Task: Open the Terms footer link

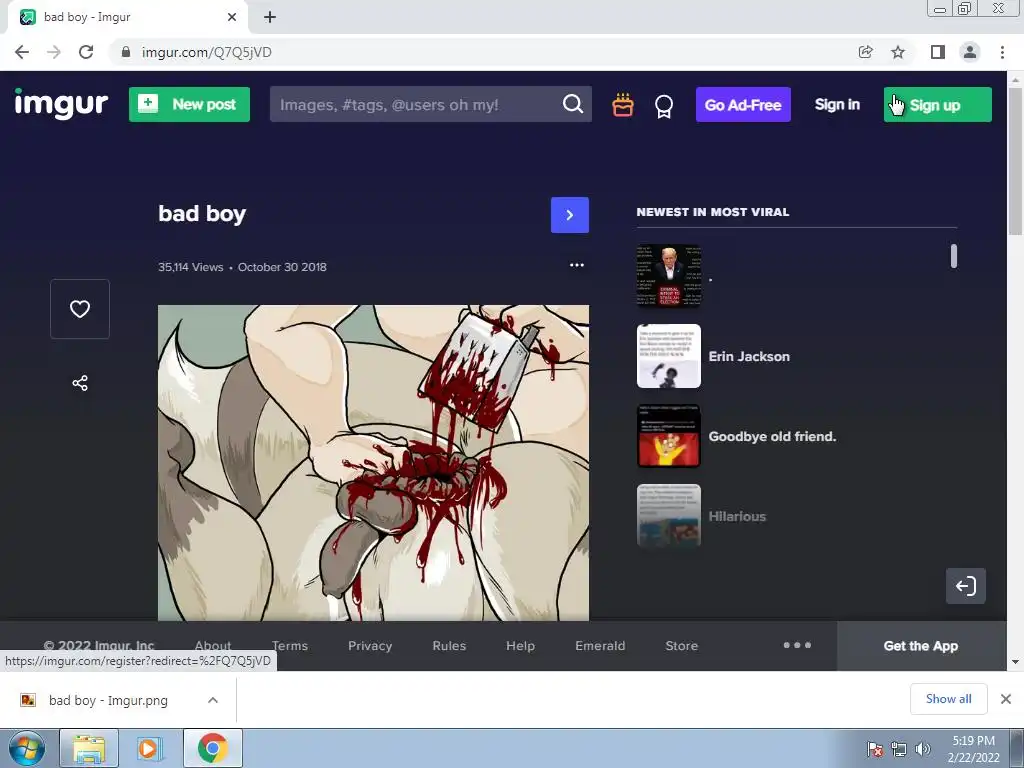Action: coord(290,646)
